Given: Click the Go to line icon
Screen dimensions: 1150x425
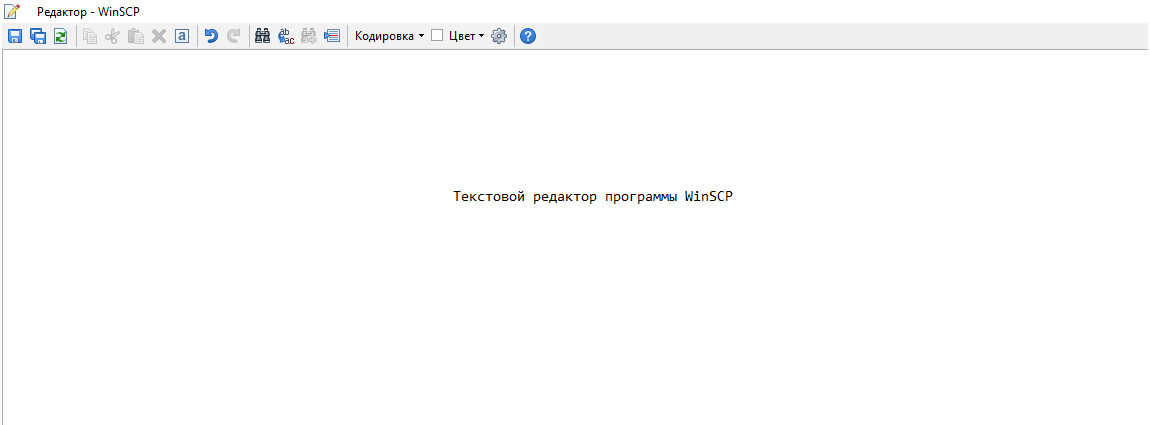Looking at the screenshot, I should coord(332,36).
